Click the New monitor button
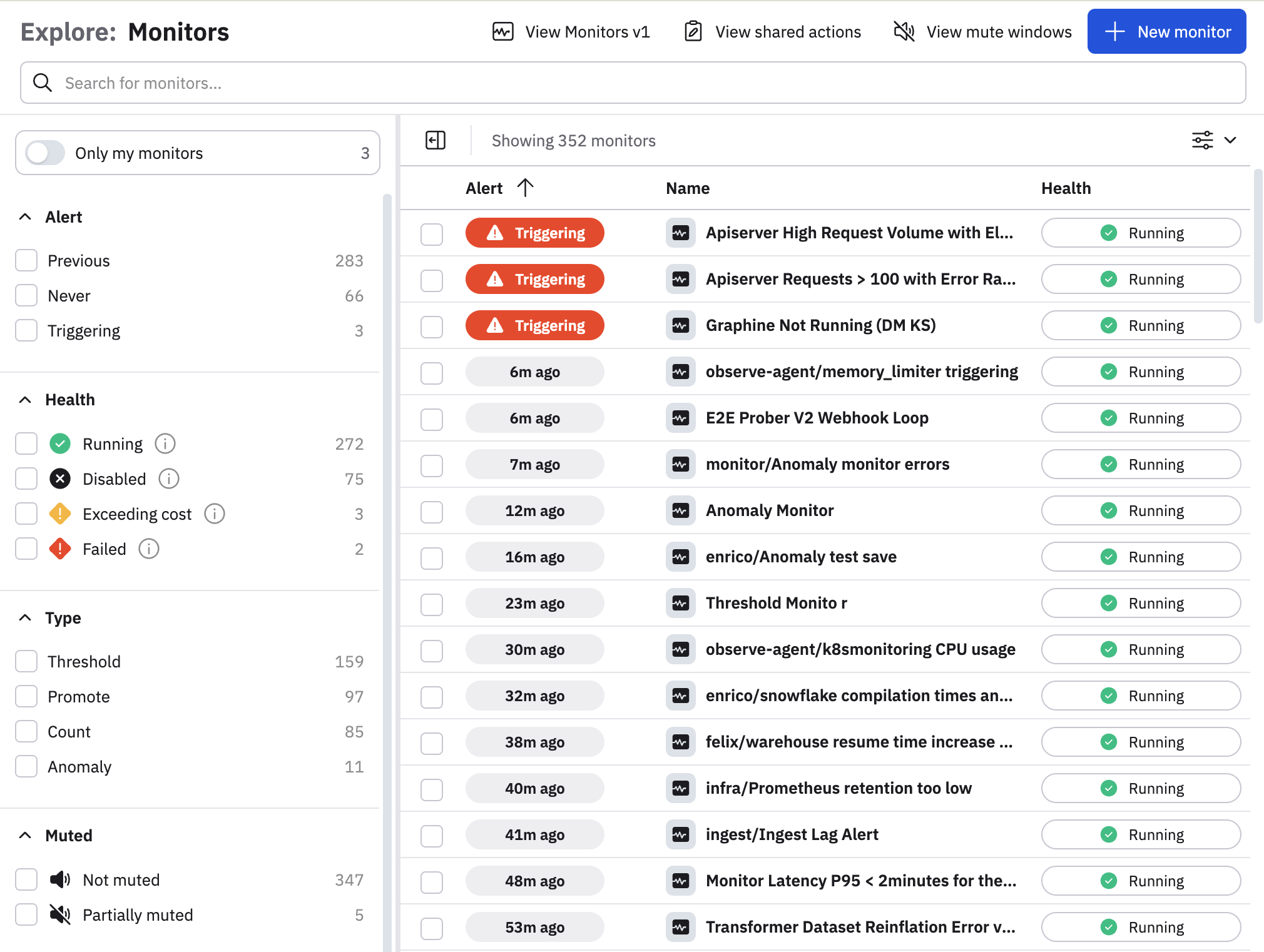Viewport: 1264px width, 952px height. (1166, 31)
